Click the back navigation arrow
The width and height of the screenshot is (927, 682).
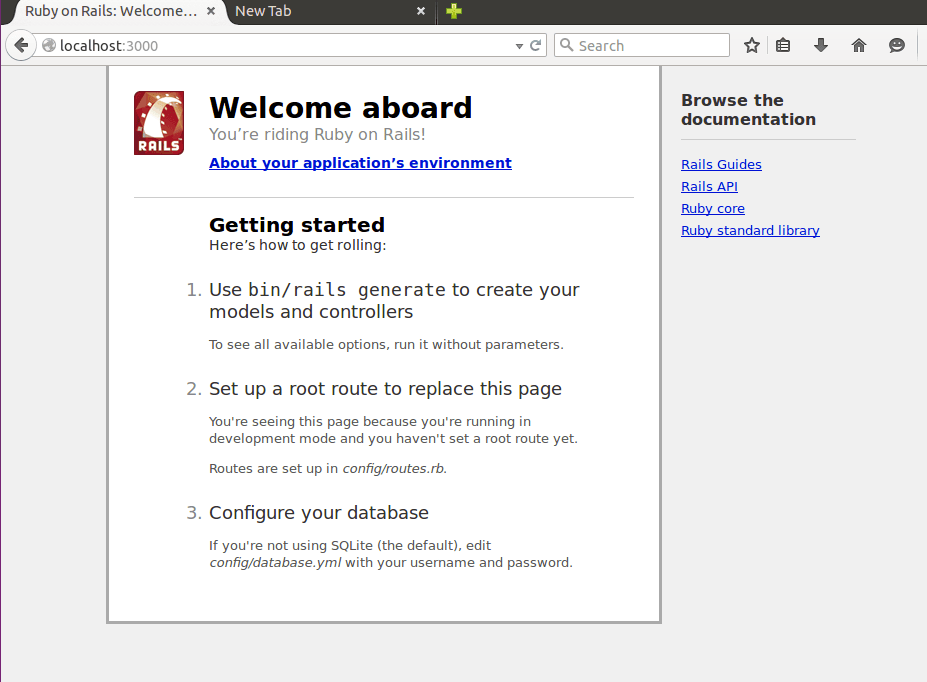tap(20, 45)
